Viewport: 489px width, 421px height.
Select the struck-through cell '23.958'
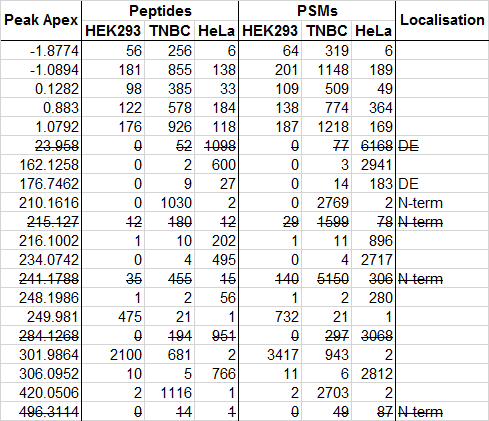click(x=41, y=146)
